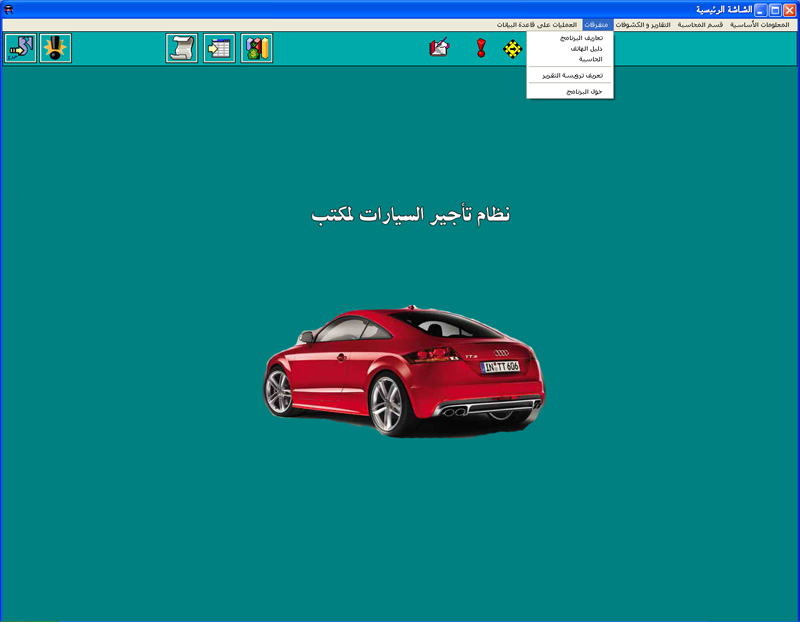Select تعريف ترويسة التقرير menu entry
The height and width of the screenshot is (622, 800).
[x=572, y=75]
